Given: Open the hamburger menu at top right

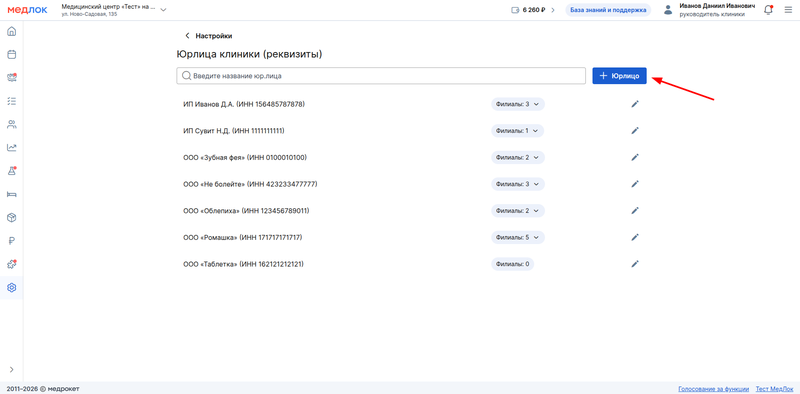Looking at the screenshot, I should click(788, 10).
